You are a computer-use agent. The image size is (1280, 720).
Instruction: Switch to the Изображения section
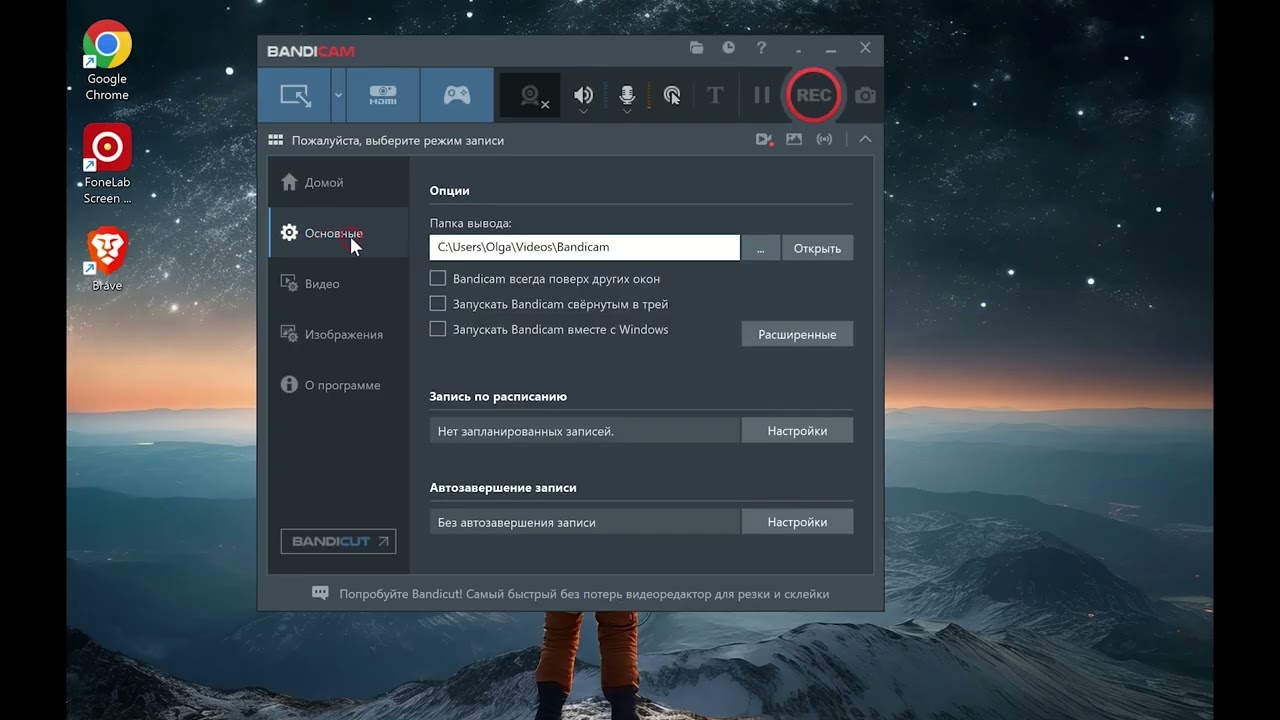tap(339, 334)
